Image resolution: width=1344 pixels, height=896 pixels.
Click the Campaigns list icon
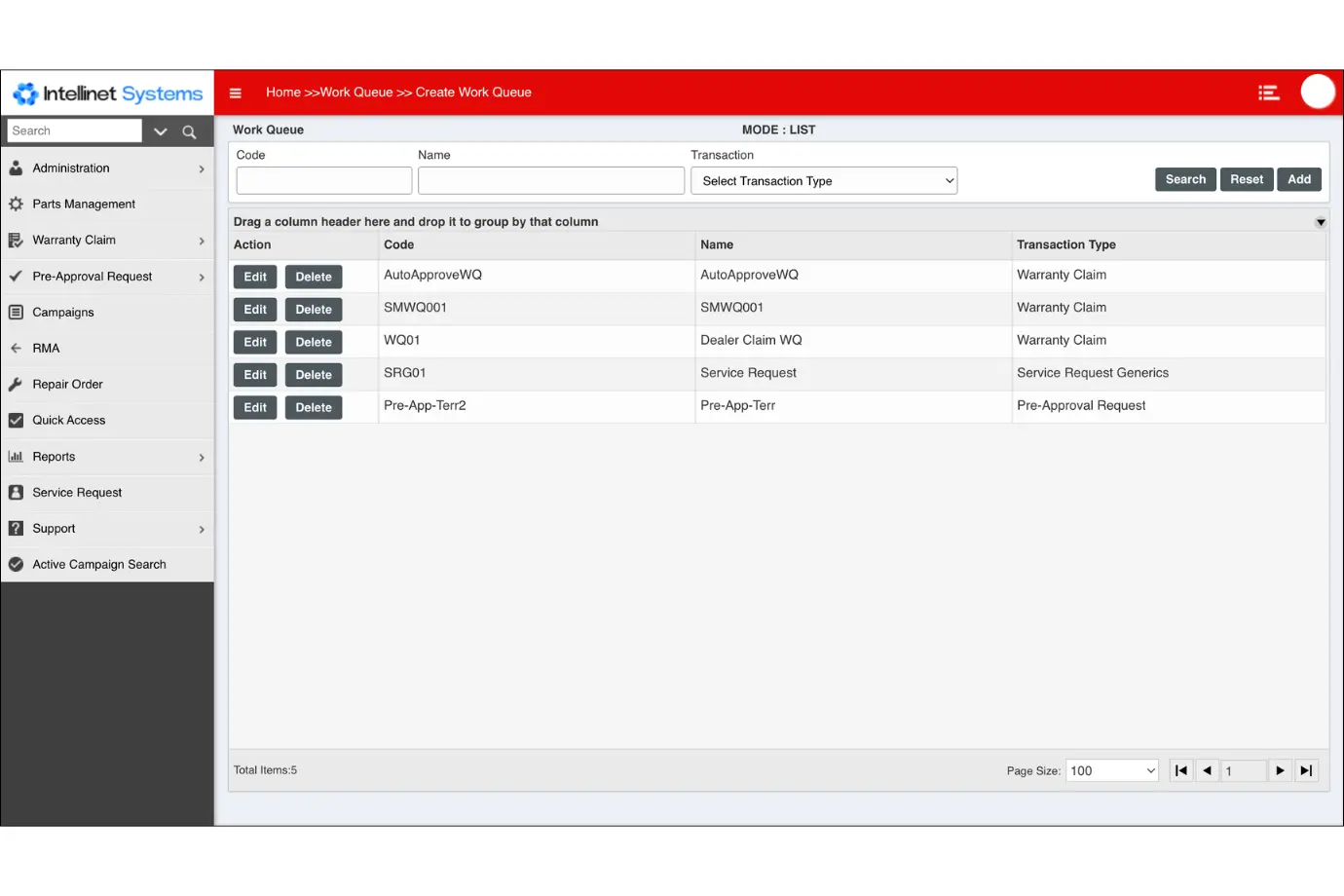pos(16,313)
